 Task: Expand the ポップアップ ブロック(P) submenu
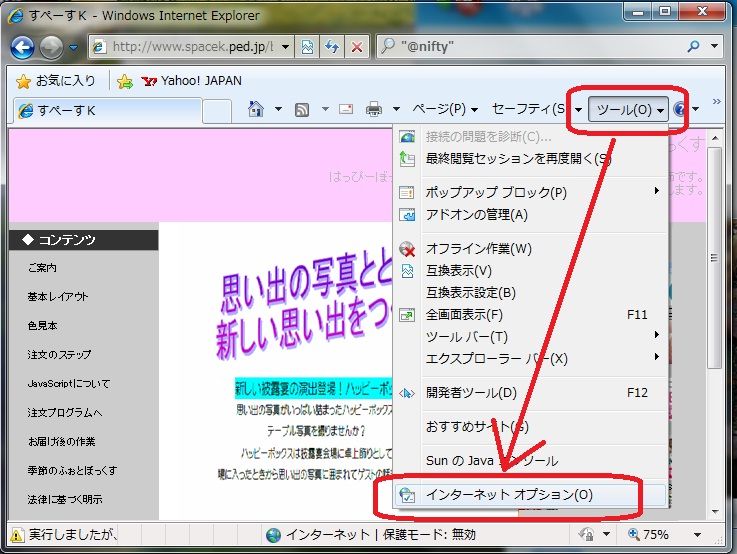tap(496, 192)
